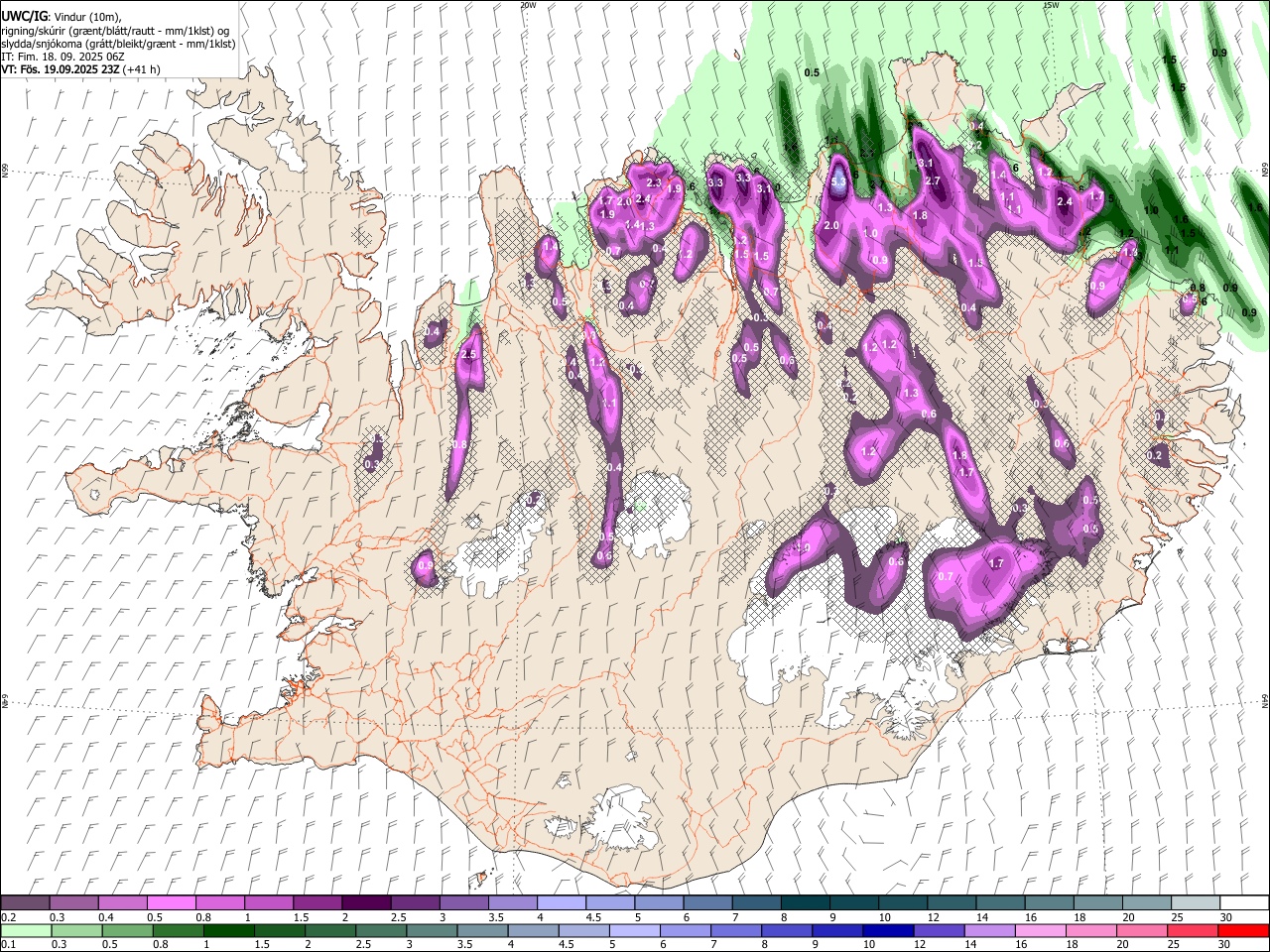This screenshot has width=1270, height=952.
Task: Click the violet 14–16 swatch in lower scale
Action: 989,930
